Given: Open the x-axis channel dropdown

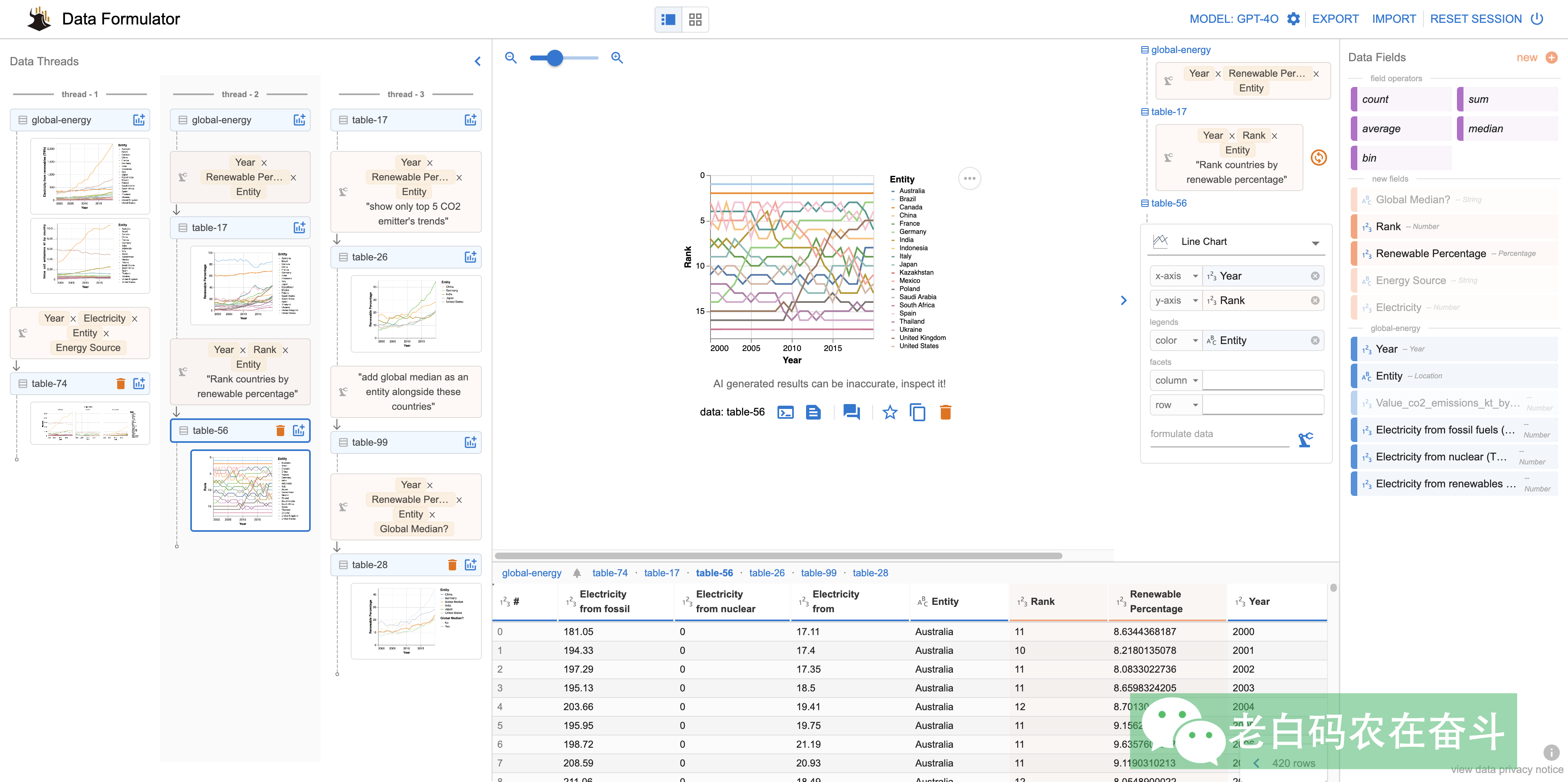Looking at the screenshot, I should tap(1176, 276).
